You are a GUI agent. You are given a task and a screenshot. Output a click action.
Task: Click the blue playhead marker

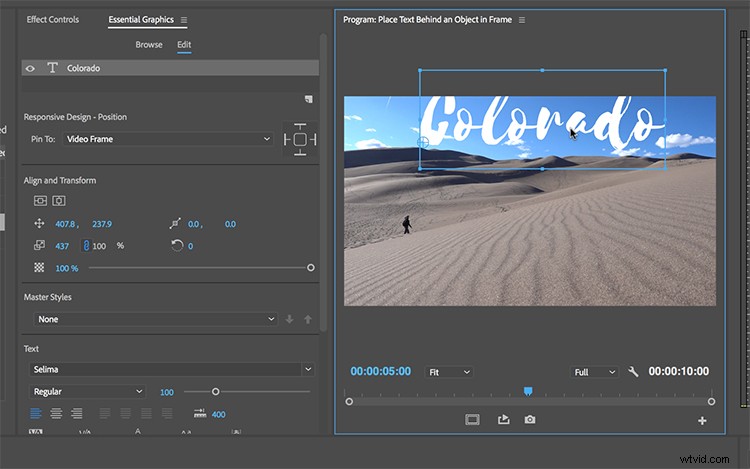click(528, 392)
